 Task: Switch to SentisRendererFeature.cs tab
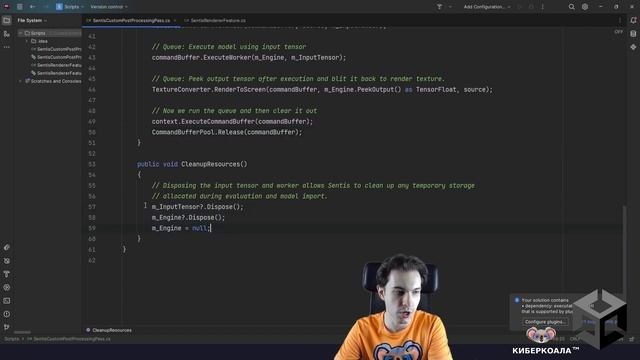(215, 20)
